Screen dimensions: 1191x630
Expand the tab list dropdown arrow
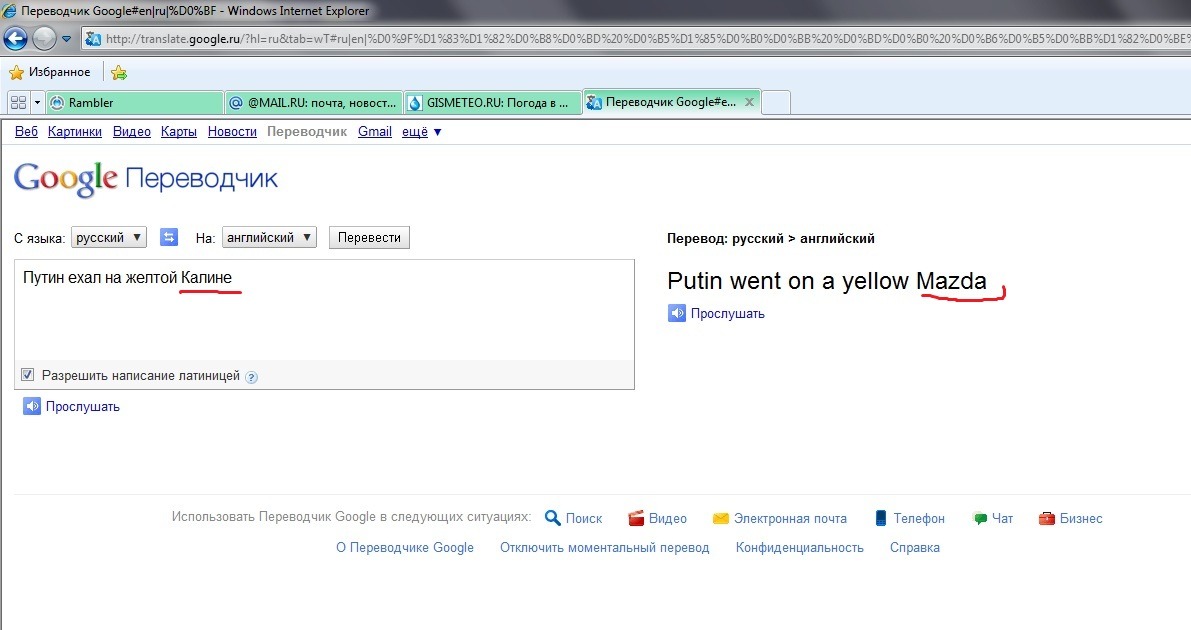pos(36,103)
